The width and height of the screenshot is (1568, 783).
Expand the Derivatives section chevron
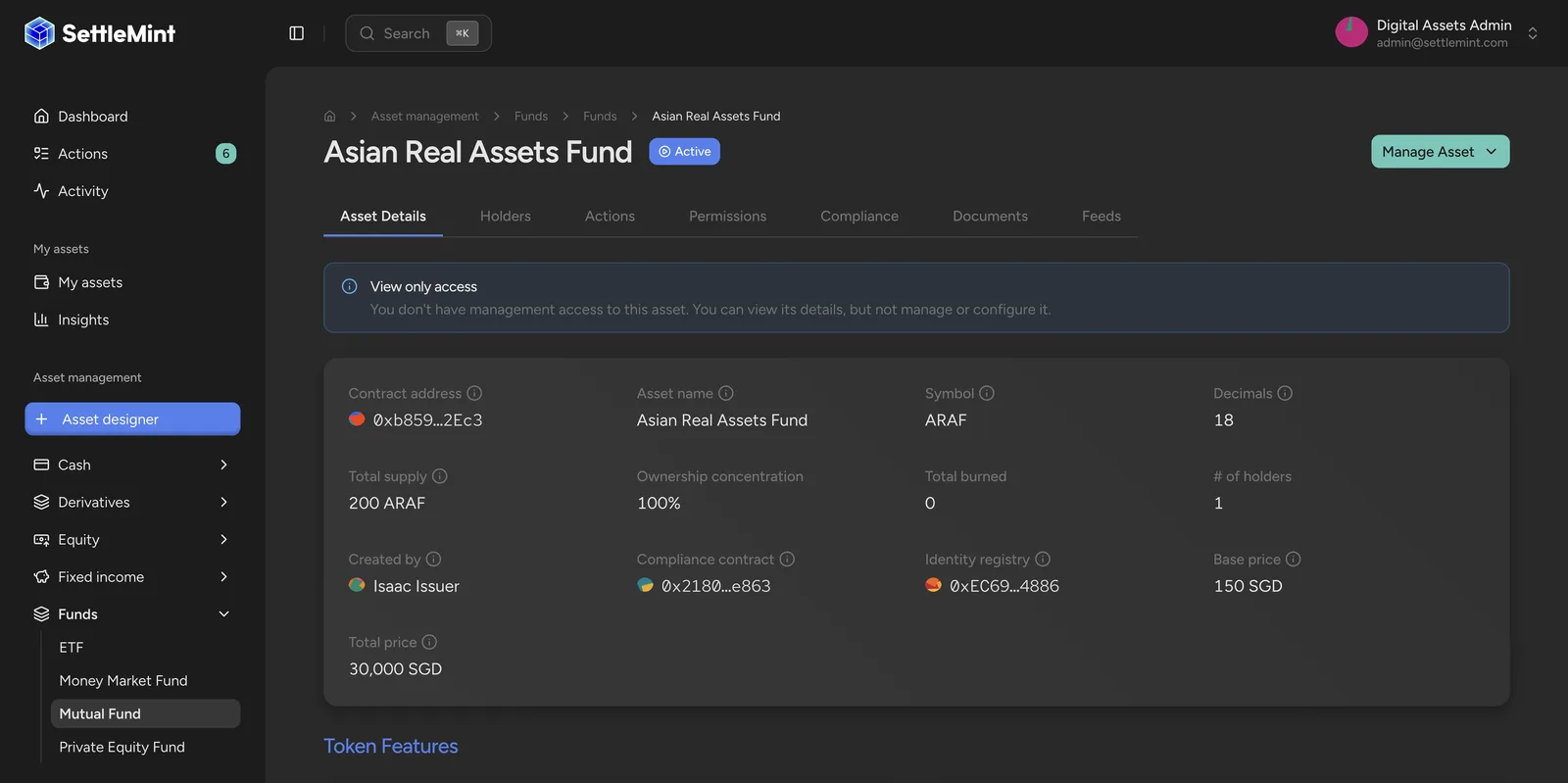coord(223,502)
